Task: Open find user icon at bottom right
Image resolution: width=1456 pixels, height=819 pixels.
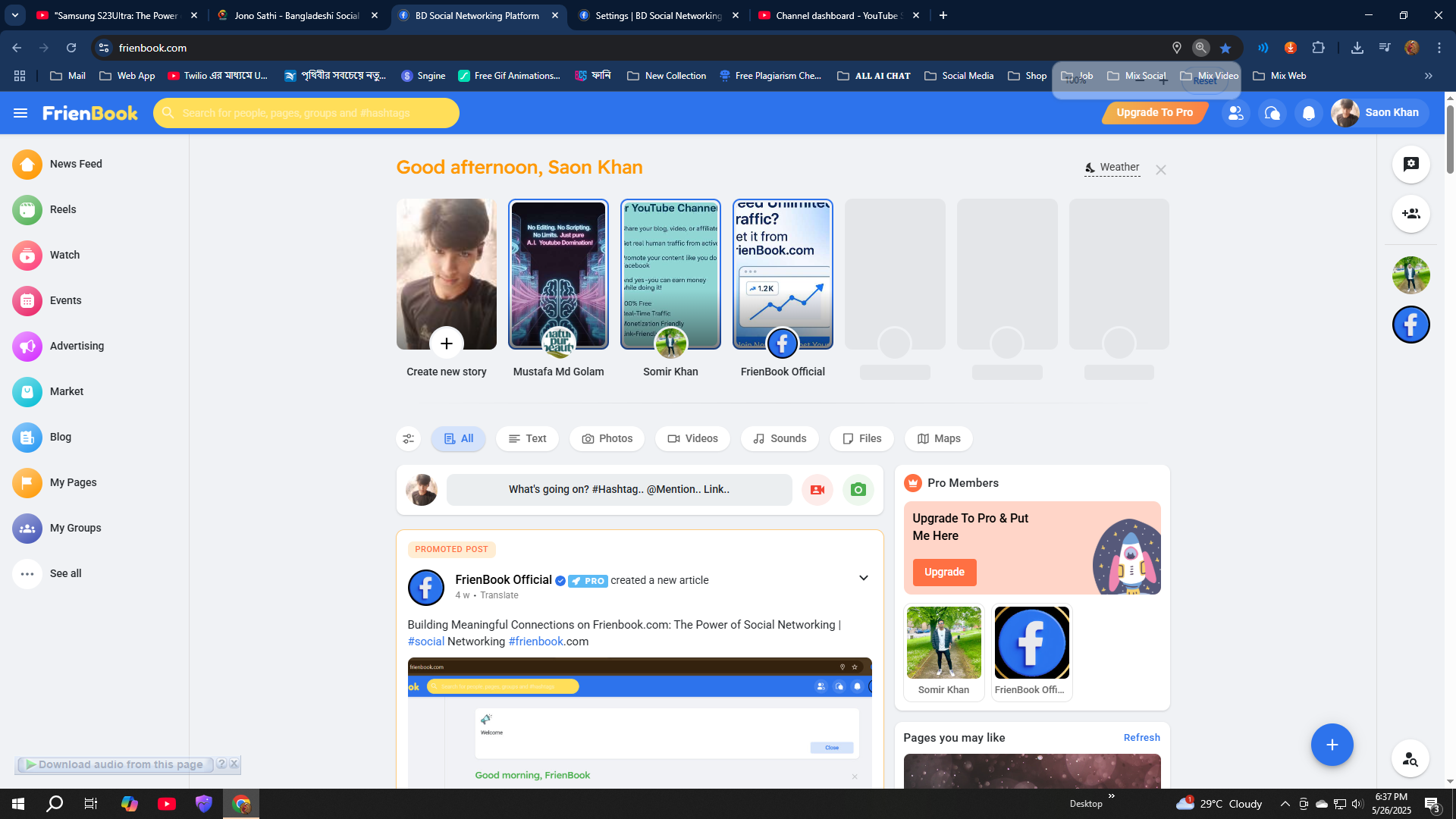Action: click(x=1410, y=758)
